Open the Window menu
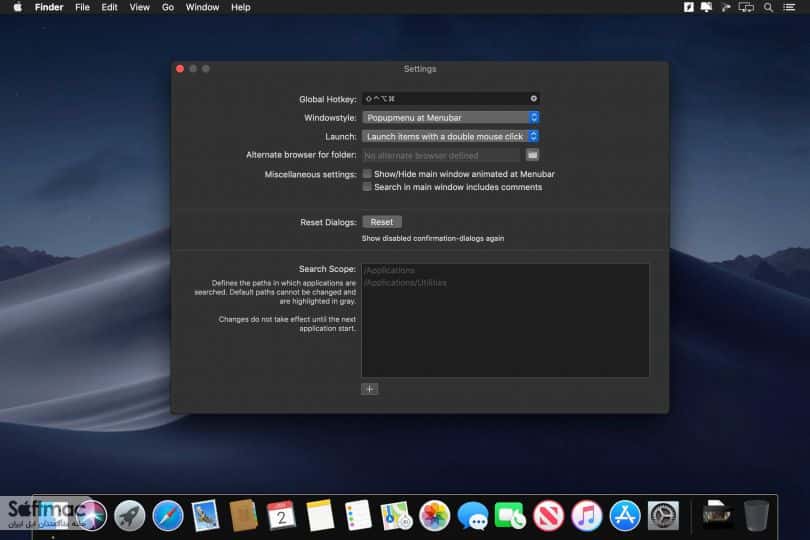Image resolution: width=810 pixels, height=540 pixels. (202, 7)
